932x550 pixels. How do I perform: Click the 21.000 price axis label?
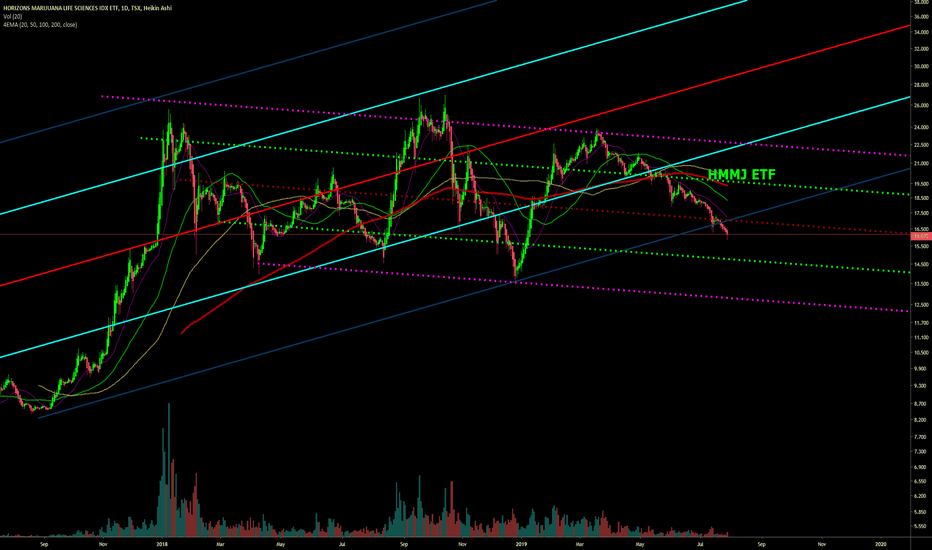pyautogui.click(x=921, y=164)
